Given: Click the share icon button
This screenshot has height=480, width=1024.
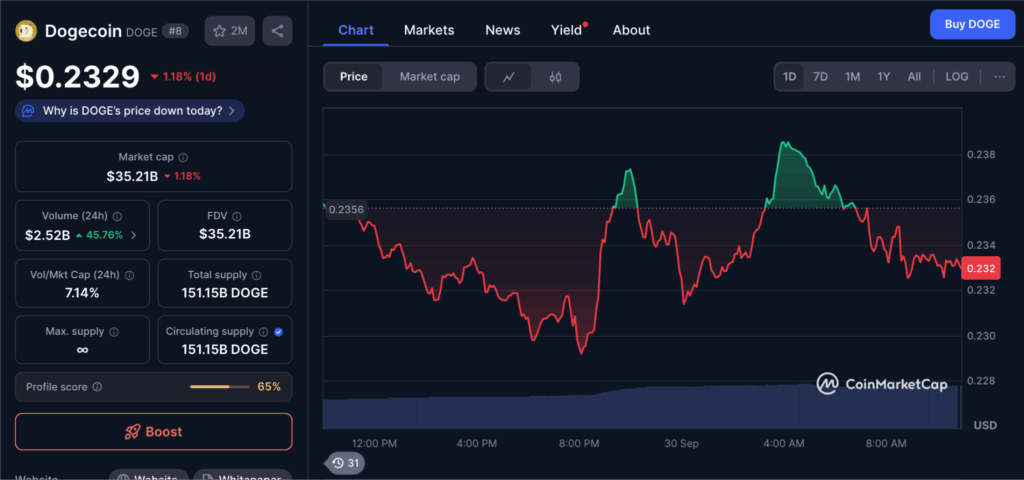Looking at the screenshot, I should click(277, 31).
